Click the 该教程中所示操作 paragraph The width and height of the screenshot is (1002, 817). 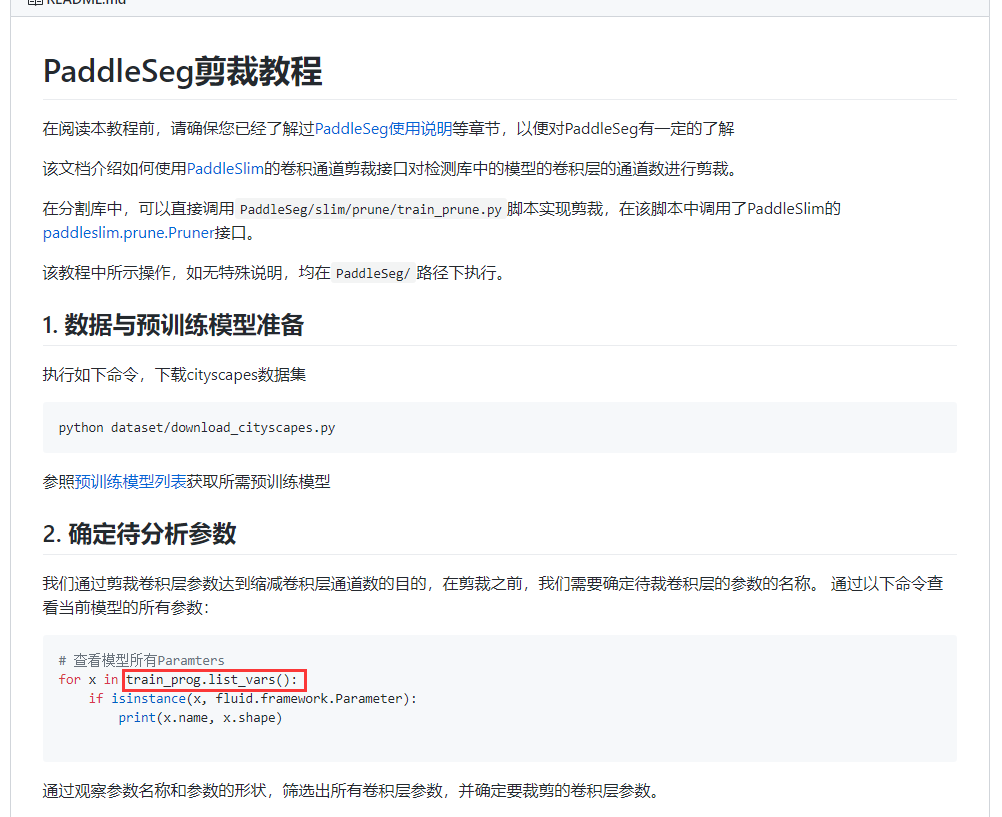(275, 273)
